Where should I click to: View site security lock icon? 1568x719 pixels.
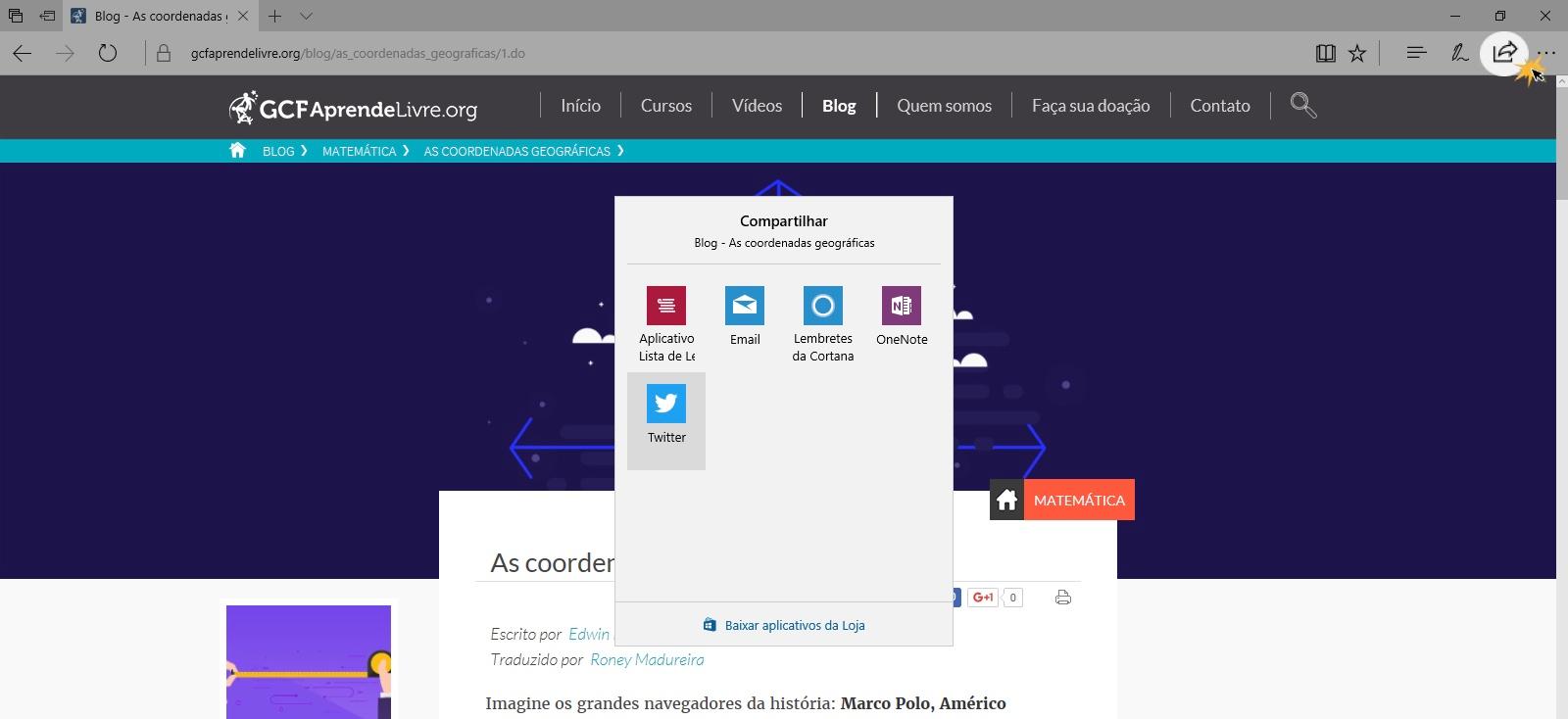click(x=164, y=53)
